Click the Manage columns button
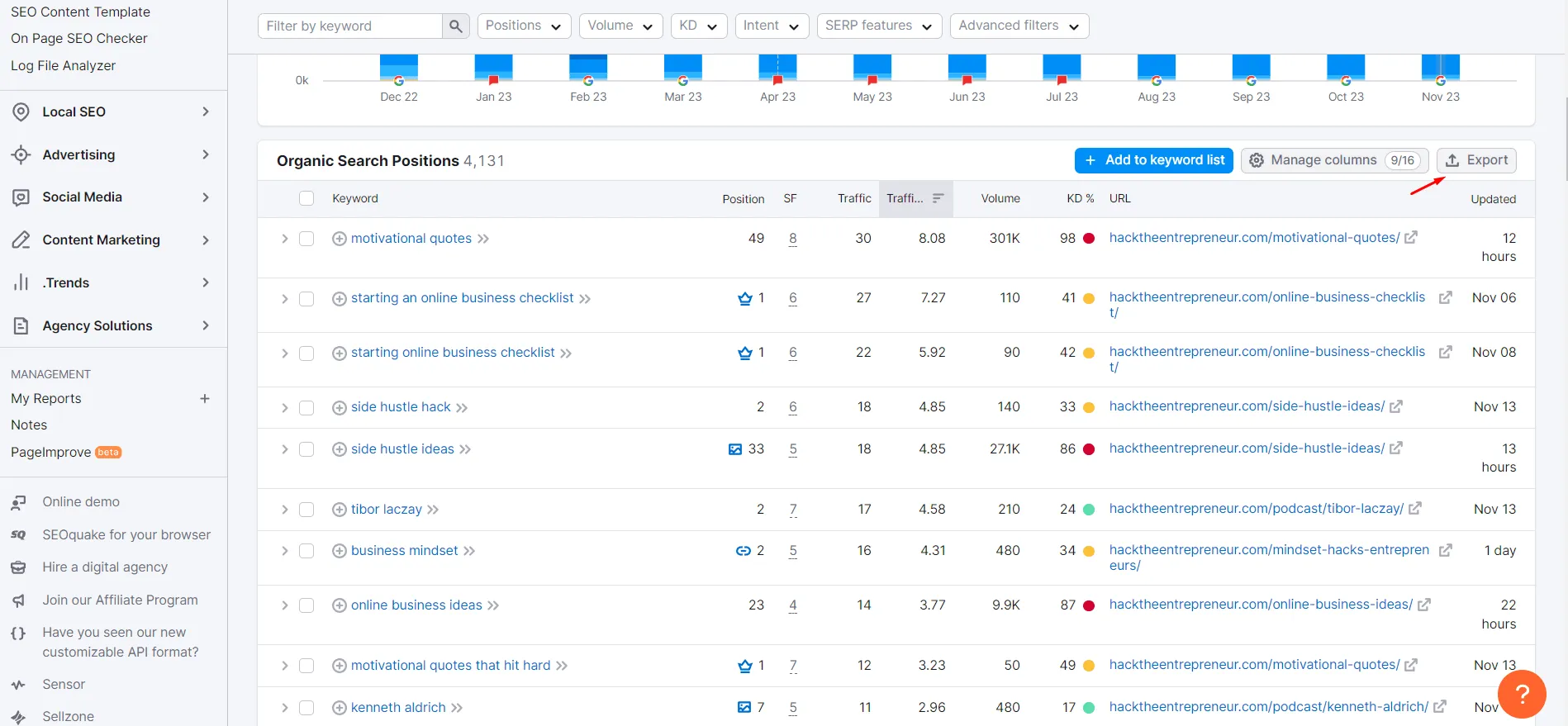This screenshot has height=726, width=1568. pos(1335,160)
